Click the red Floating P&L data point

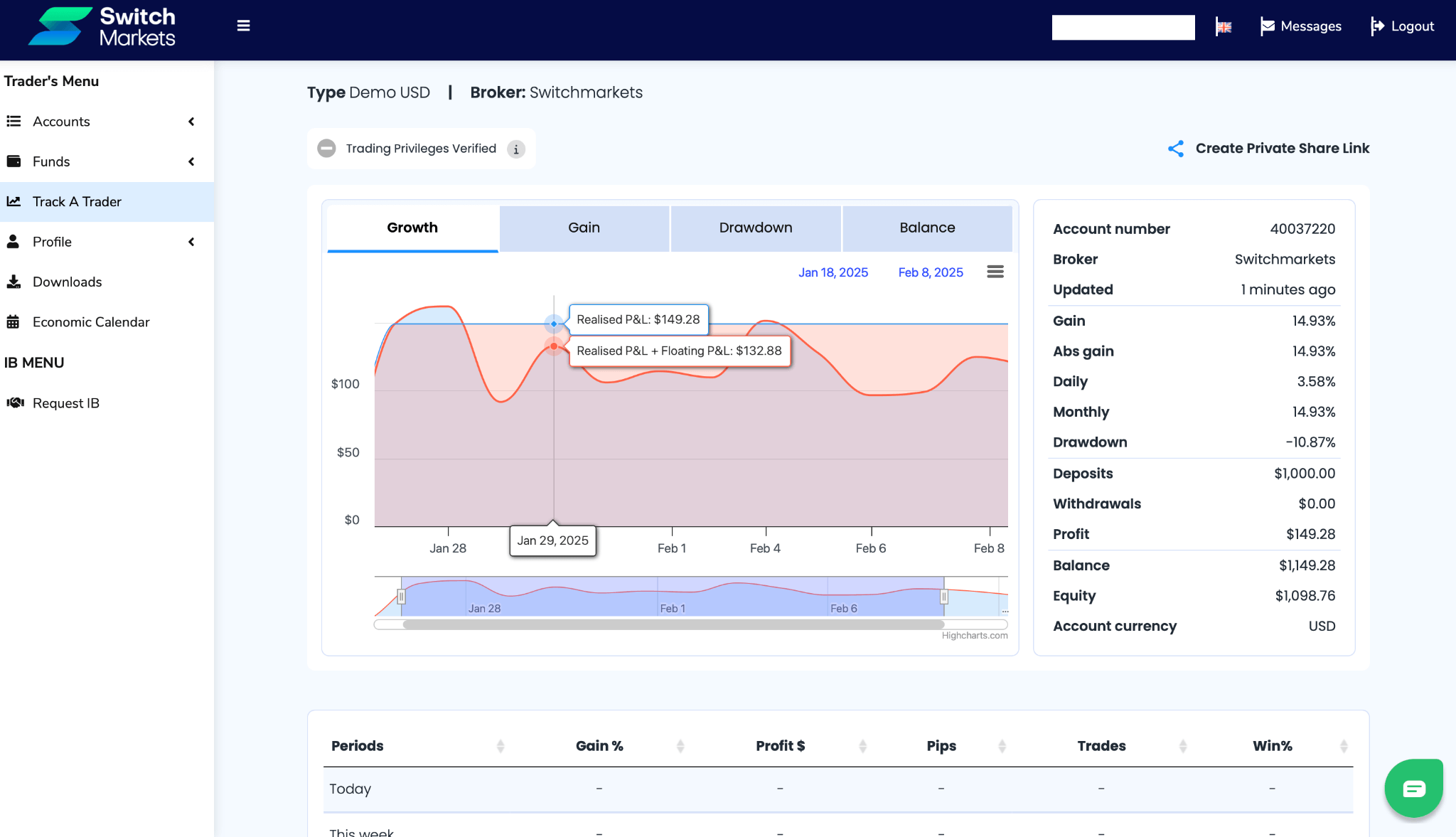[x=554, y=346]
